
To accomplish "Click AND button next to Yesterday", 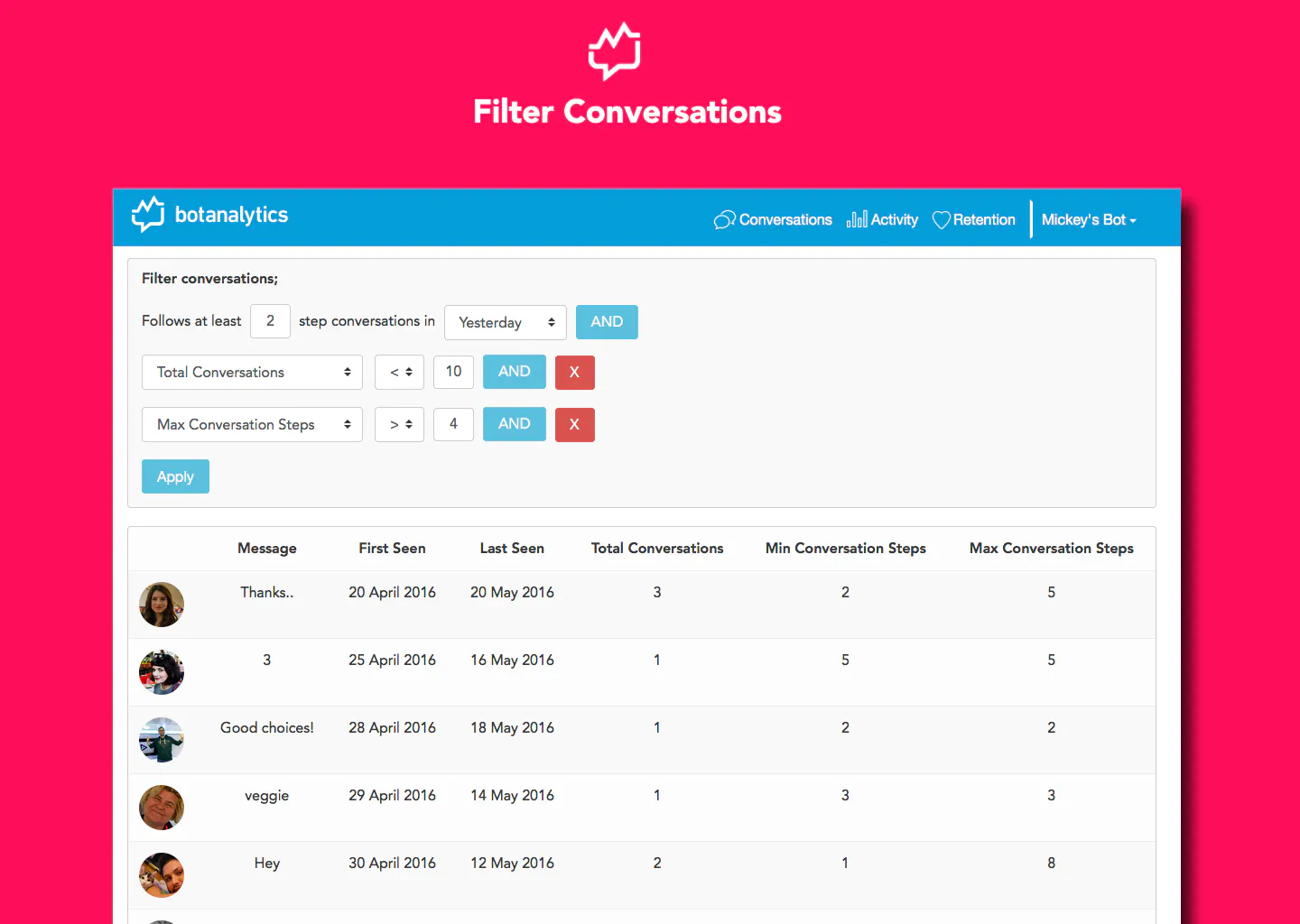I will click(x=607, y=322).
